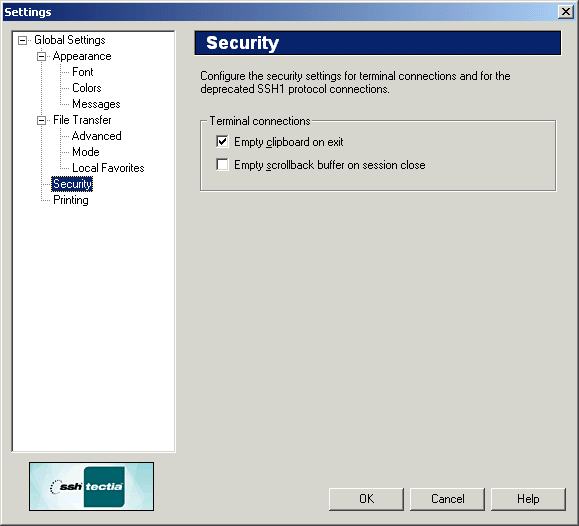Close the Settings dialog window
This screenshot has height=526, width=579.
(566, 12)
